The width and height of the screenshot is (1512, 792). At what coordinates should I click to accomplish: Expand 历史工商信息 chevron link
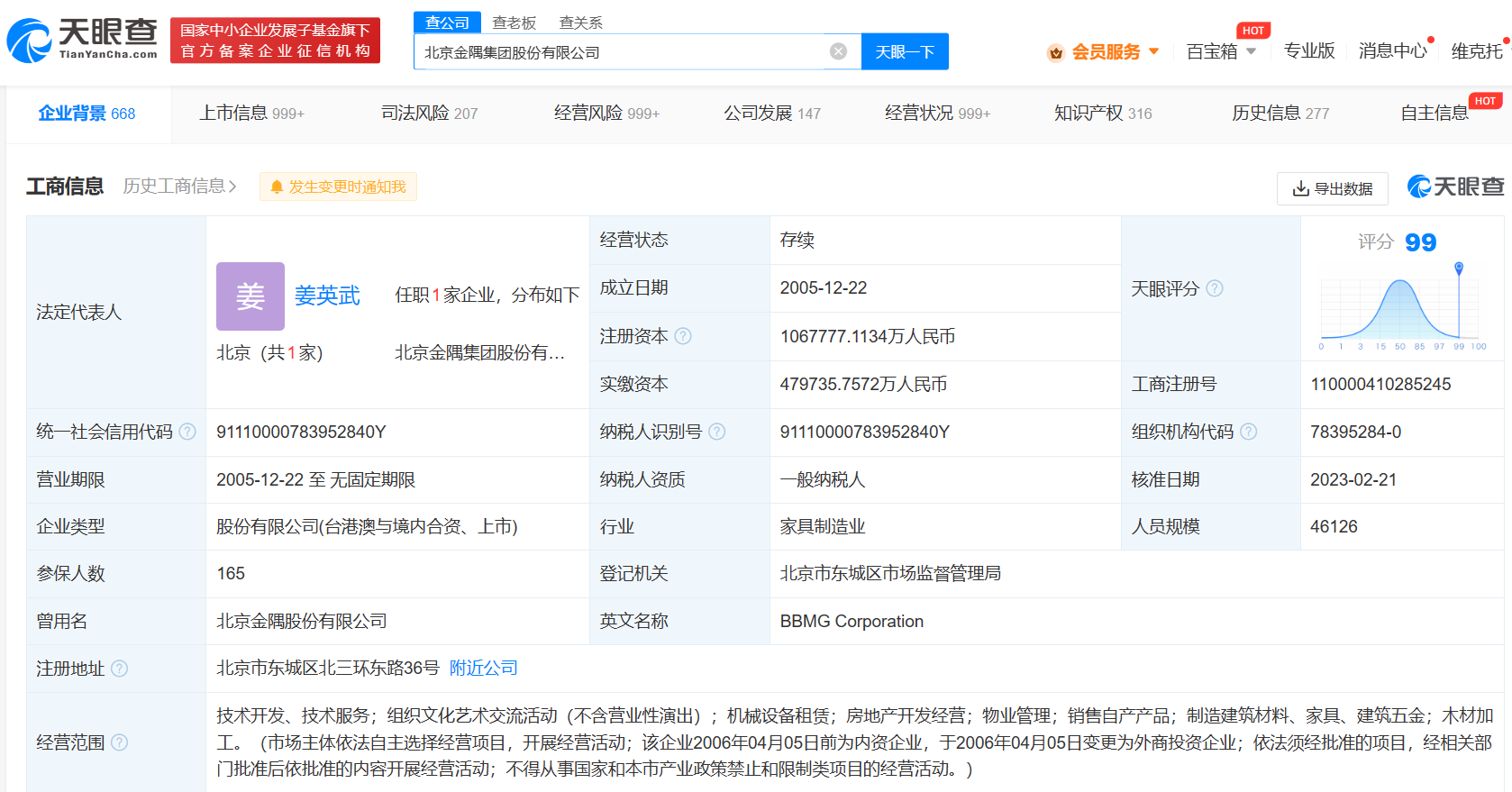(x=179, y=187)
